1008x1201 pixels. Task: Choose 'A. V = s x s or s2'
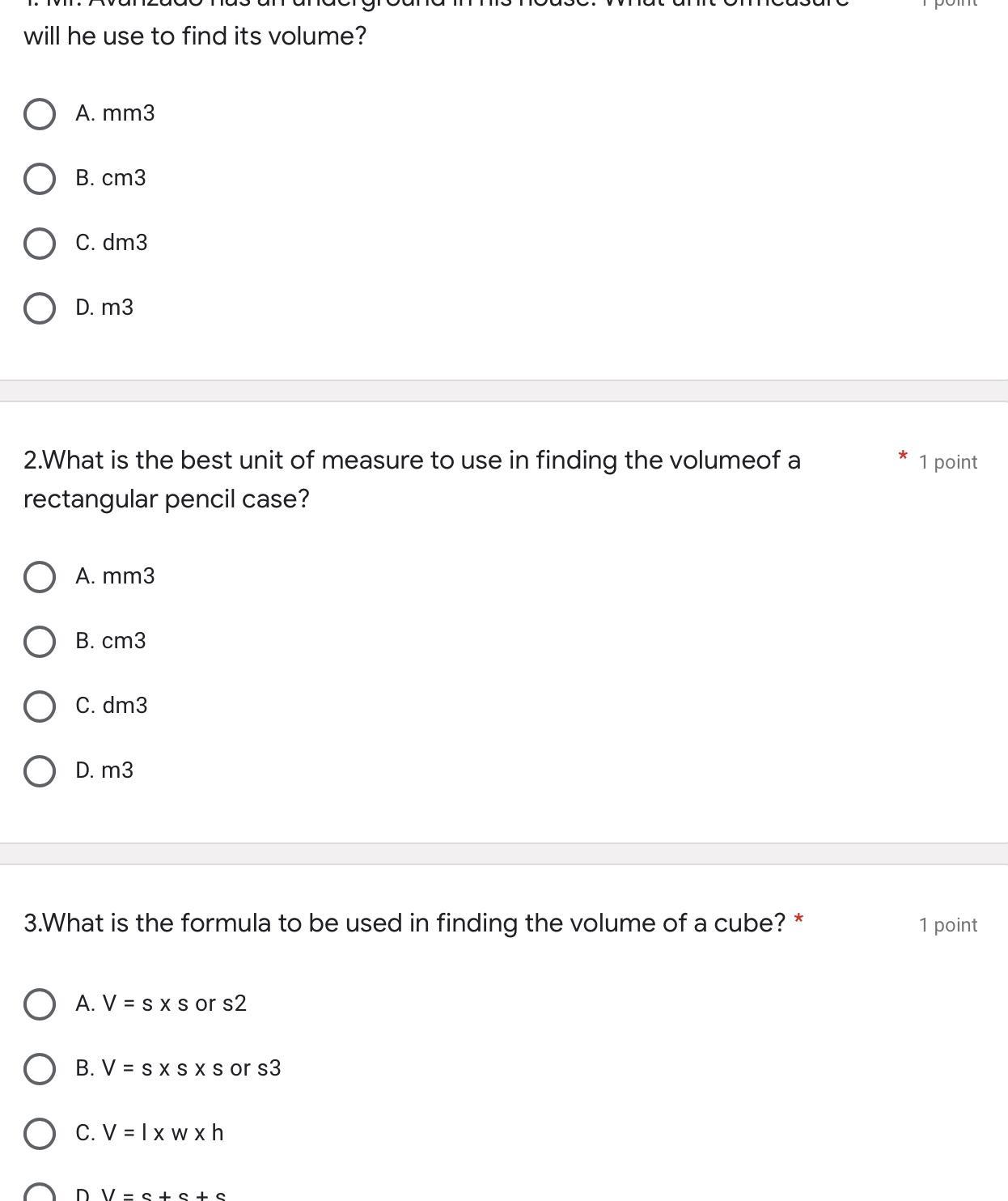(x=40, y=1004)
